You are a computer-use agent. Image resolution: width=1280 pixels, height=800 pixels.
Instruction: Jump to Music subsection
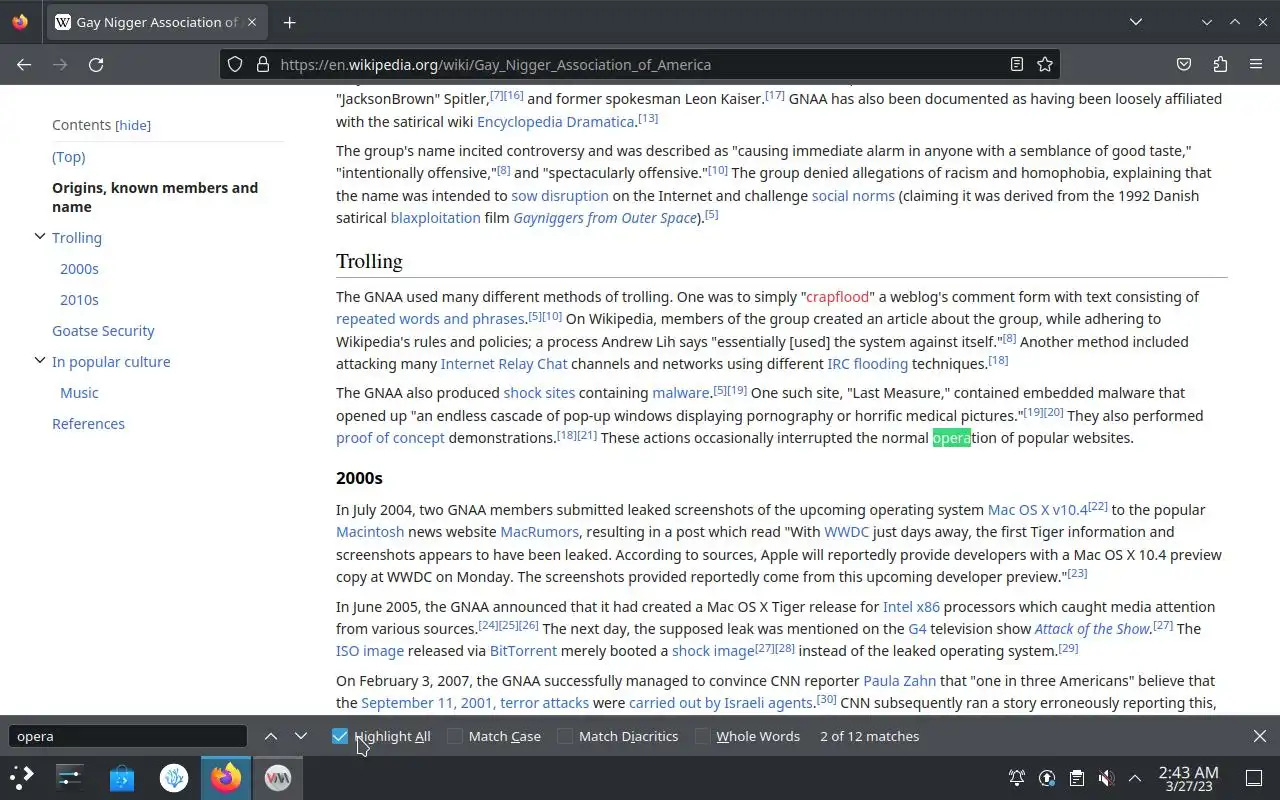click(x=79, y=393)
